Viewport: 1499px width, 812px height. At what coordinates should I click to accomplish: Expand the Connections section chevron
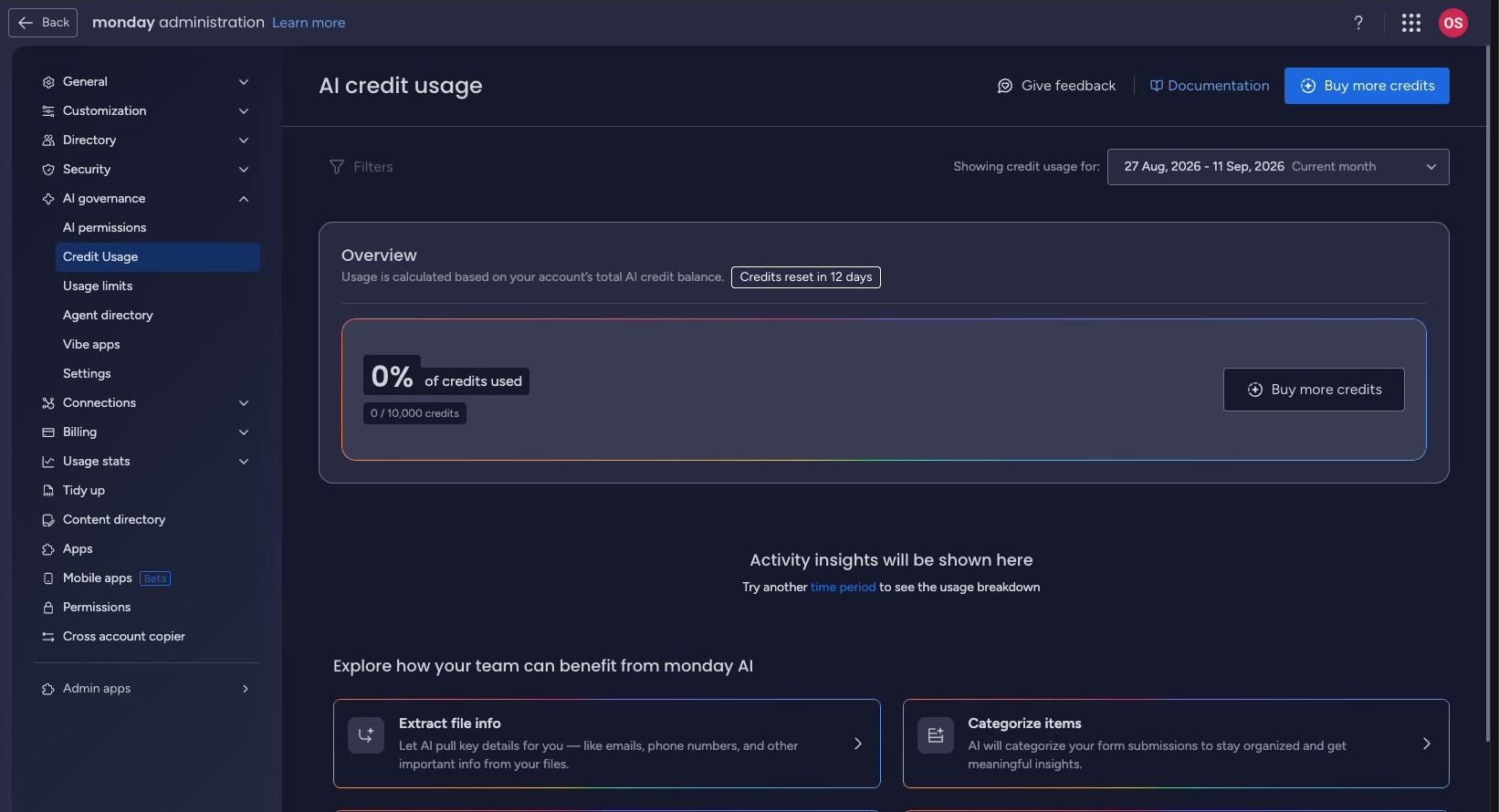click(244, 403)
